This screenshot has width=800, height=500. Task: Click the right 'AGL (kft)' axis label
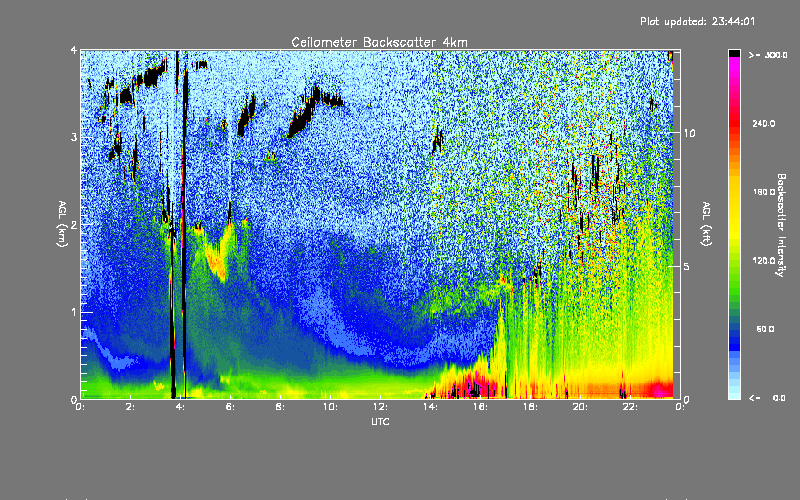click(706, 223)
